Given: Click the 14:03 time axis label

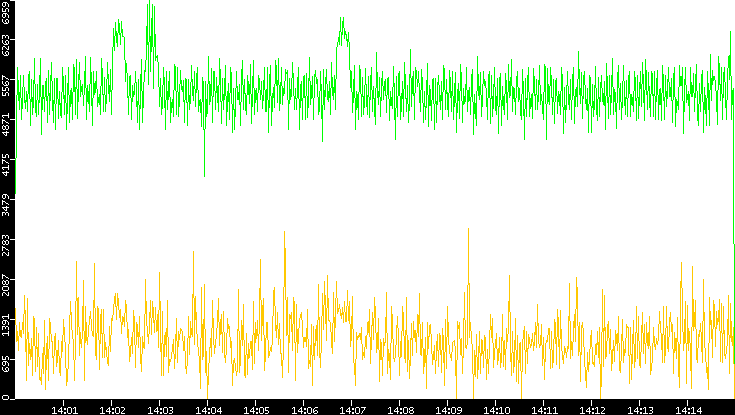Looking at the screenshot, I should click(x=161, y=411).
